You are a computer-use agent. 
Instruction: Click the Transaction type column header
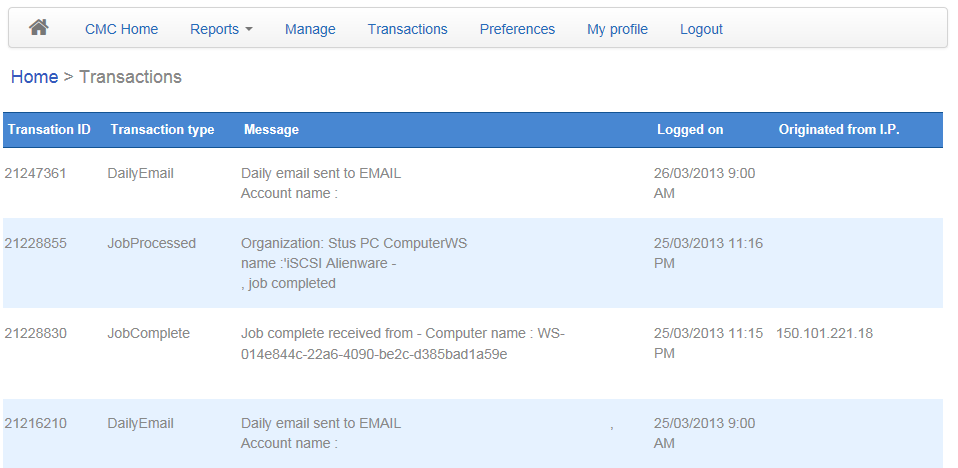(x=162, y=130)
